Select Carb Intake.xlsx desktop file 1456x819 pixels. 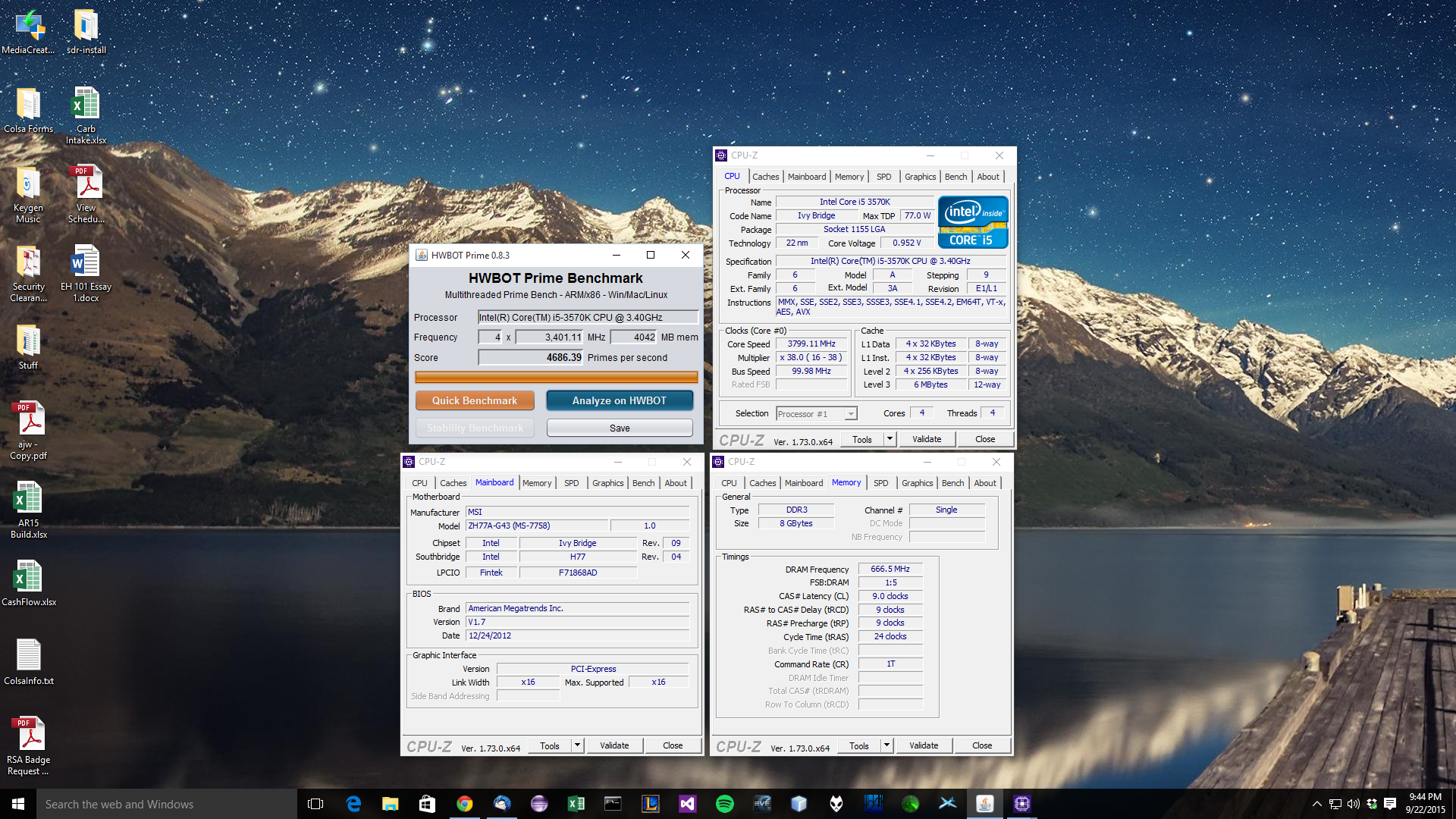pos(86,116)
